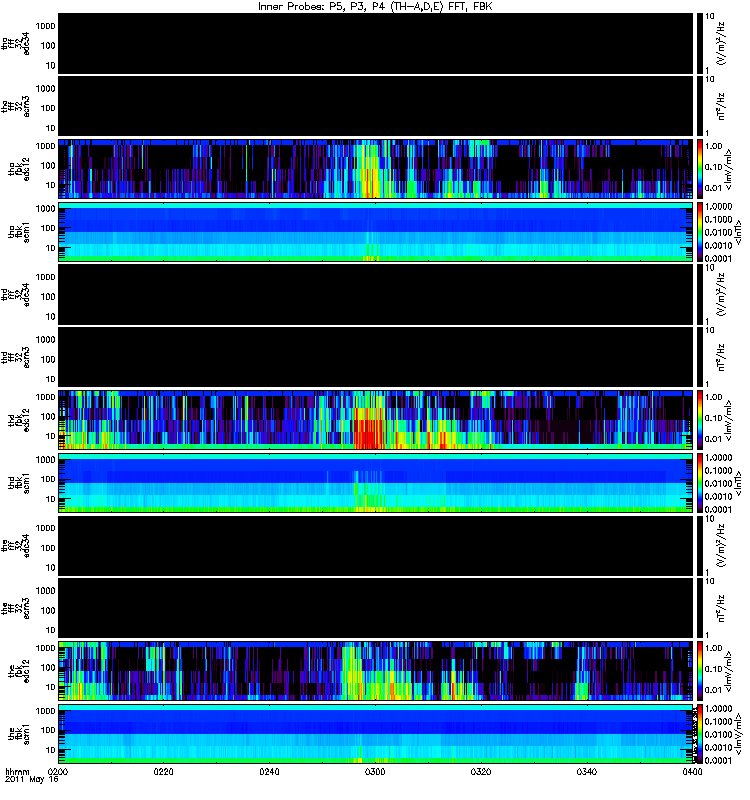Click the "tha fbk scm1" y-axis label
Image resolution: width=750 pixels, height=800 pixels.
pyautogui.click(x=19, y=231)
